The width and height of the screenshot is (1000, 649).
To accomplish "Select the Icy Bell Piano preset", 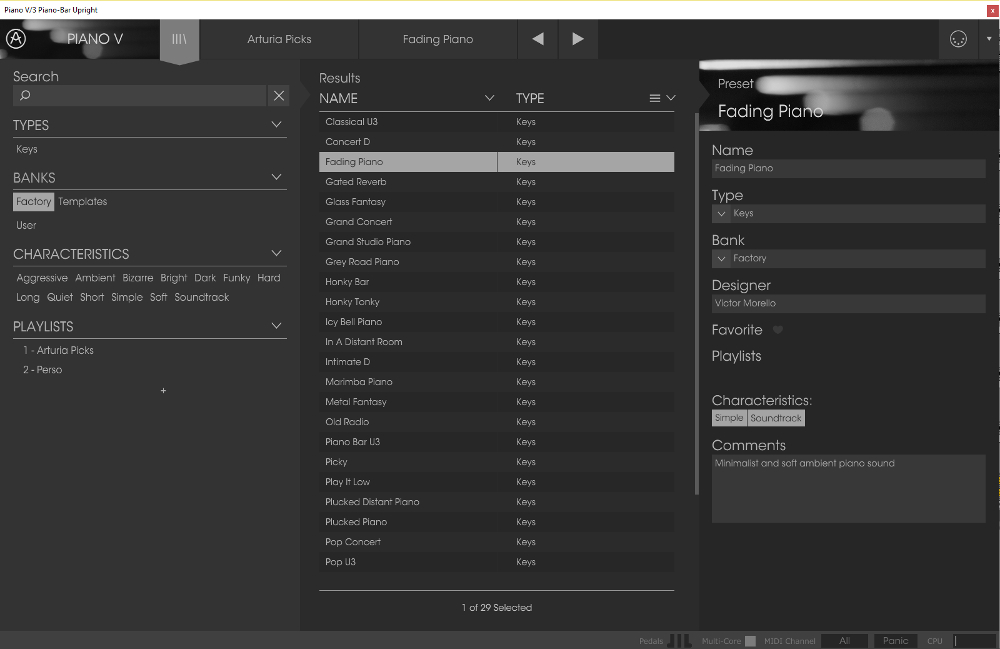I will pyautogui.click(x=496, y=322).
